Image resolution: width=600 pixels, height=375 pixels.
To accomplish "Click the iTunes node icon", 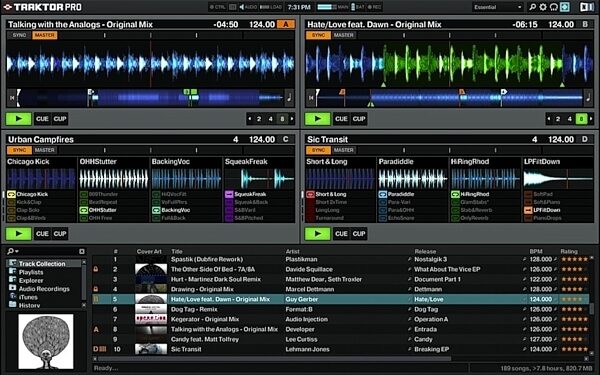I will (x=13, y=297).
